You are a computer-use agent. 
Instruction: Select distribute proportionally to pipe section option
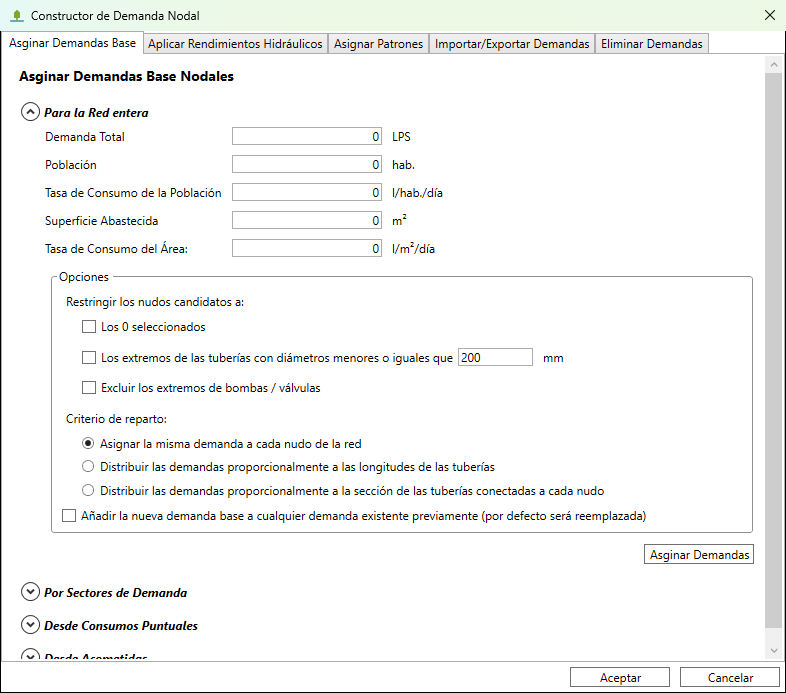coord(88,490)
